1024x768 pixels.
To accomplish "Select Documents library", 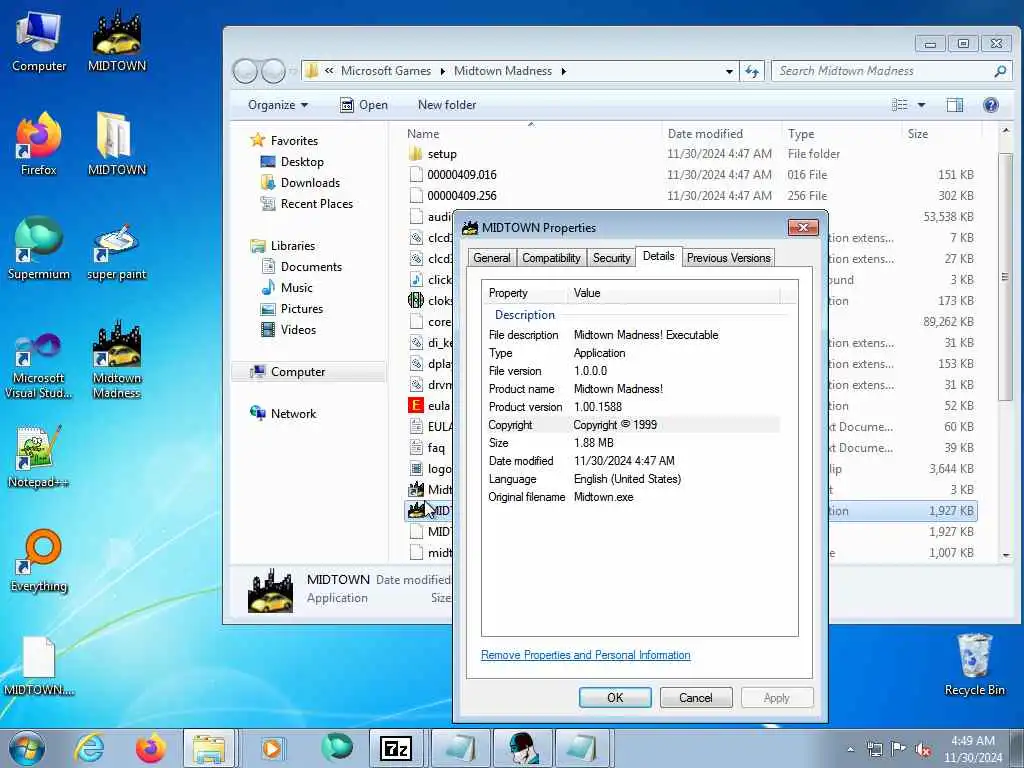I will click(x=302, y=267).
